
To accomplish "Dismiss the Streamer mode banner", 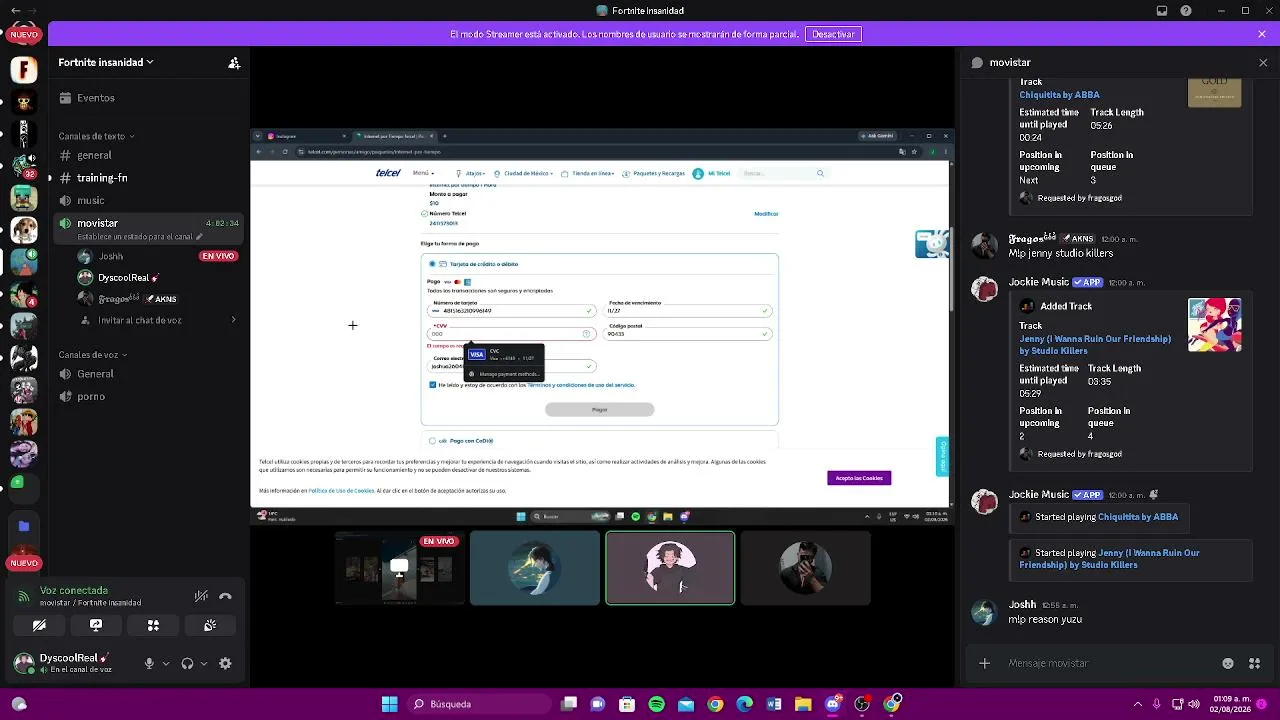I will pos(1262,34).
